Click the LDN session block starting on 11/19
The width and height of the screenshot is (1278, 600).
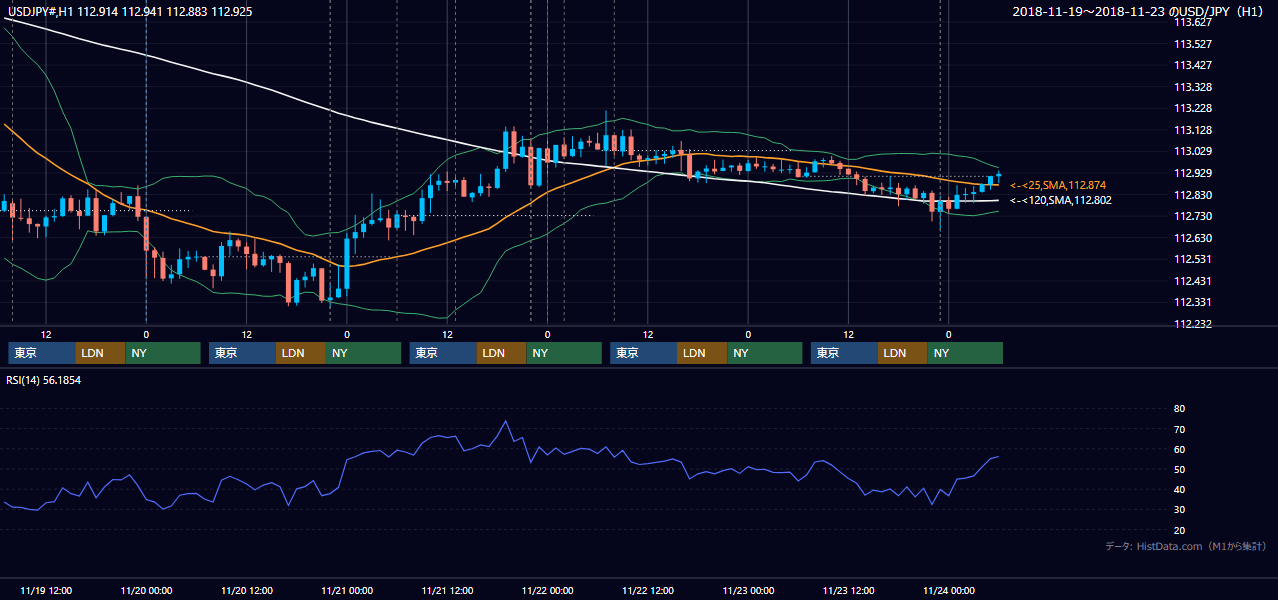[x=101, y=353]
